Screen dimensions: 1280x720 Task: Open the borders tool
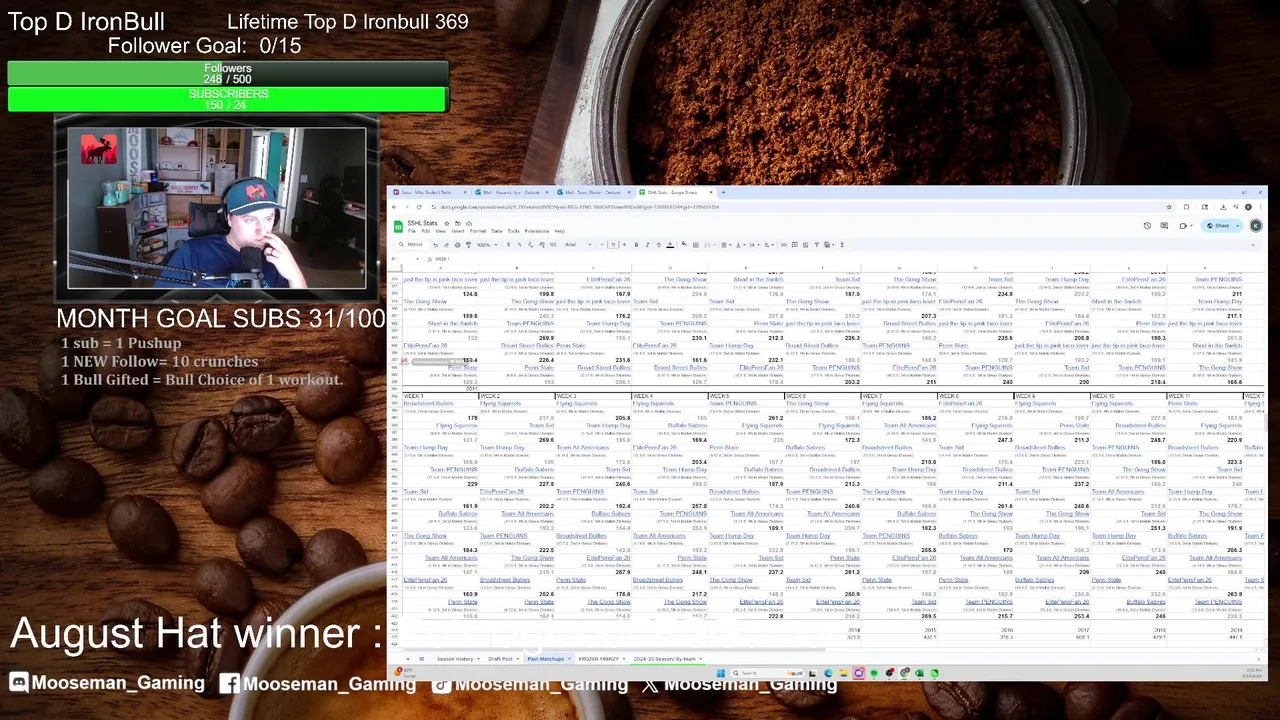tap(696, 244)
